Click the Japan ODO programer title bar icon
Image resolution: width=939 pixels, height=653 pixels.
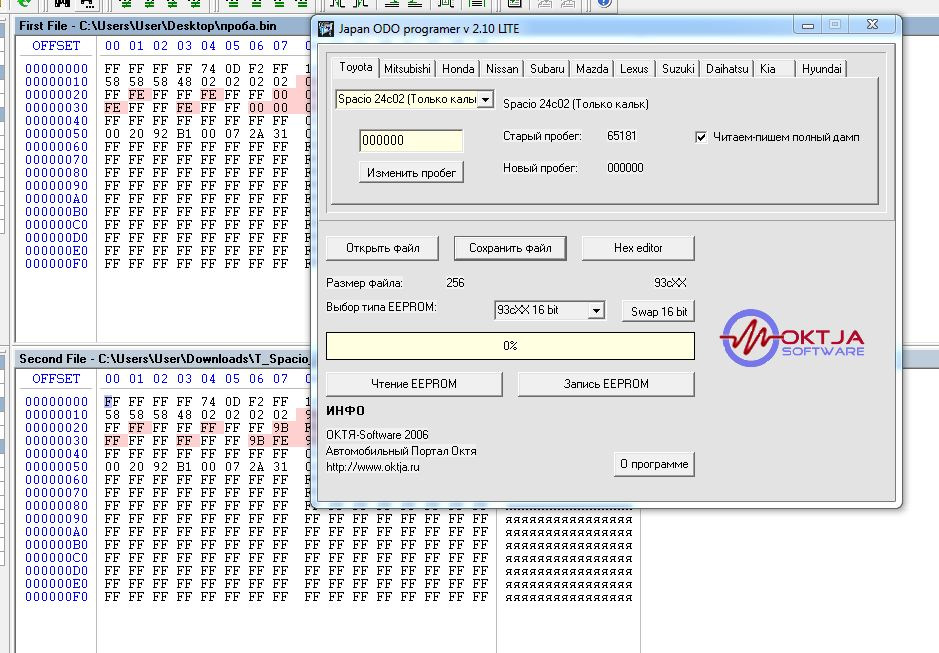click(326, 29)
